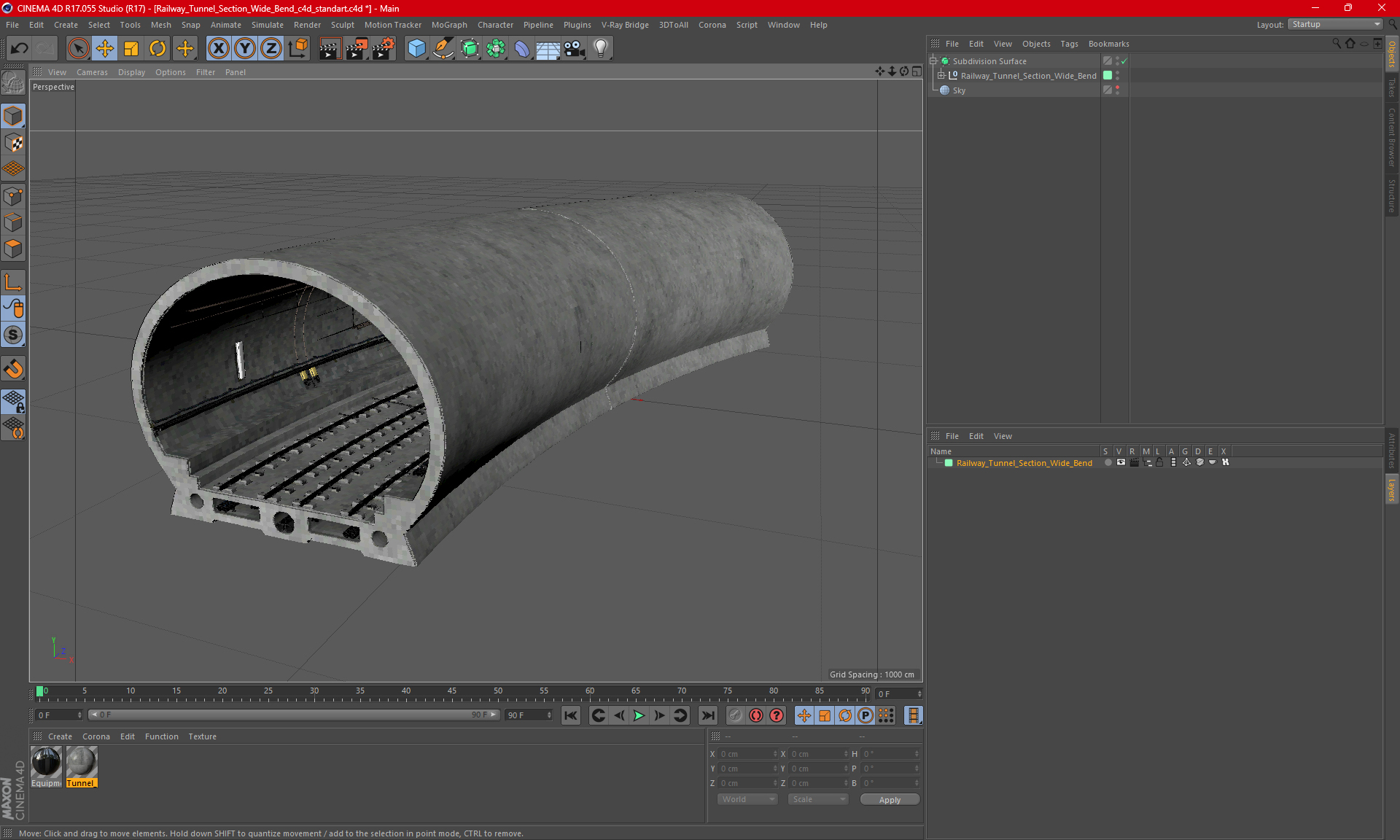This screenshot has width=1400, height=840.
Task: Switch to the Takes side tab
Action: click(1391, 87)
